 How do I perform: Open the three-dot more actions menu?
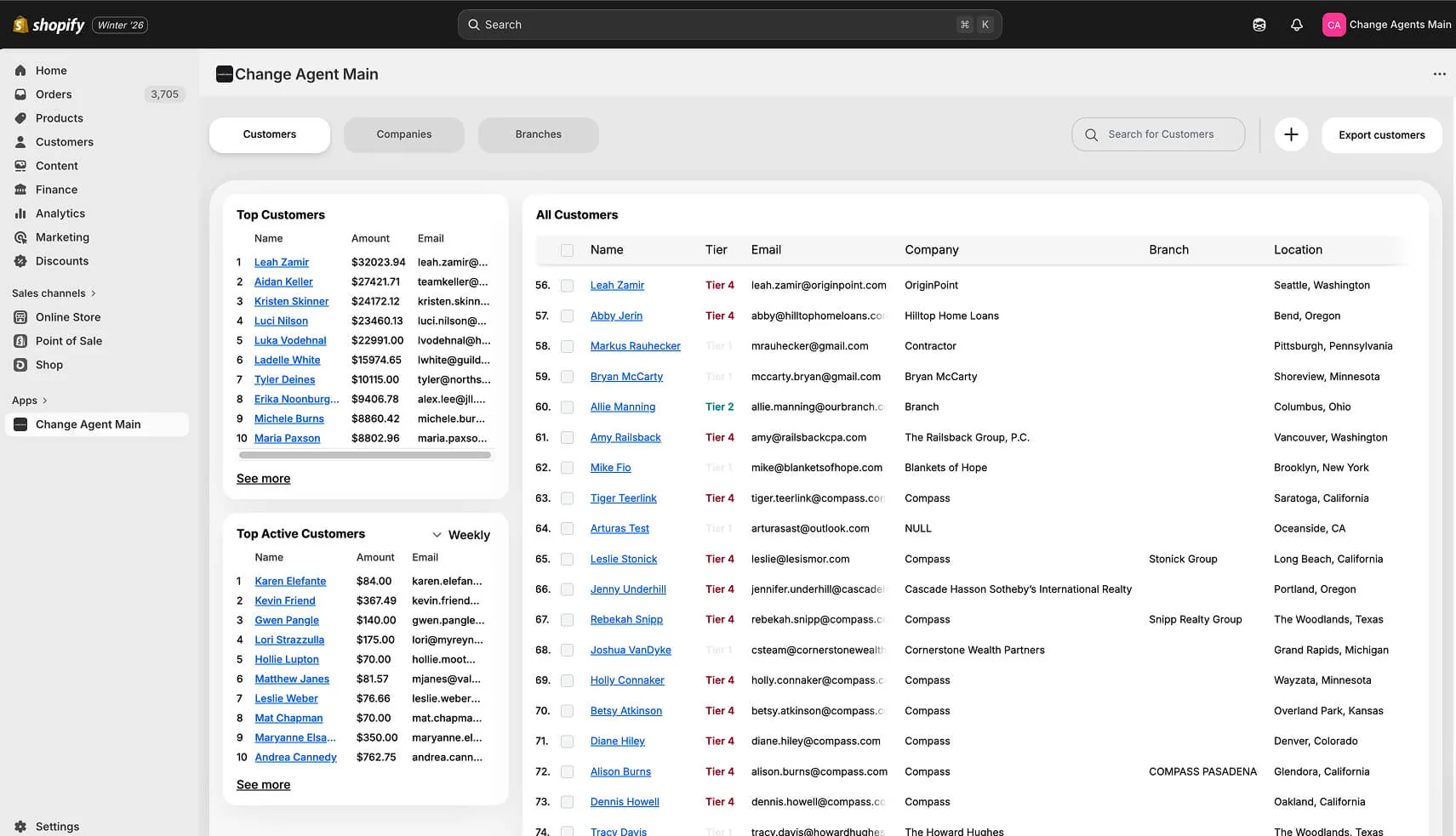[x=1439, y=74]
